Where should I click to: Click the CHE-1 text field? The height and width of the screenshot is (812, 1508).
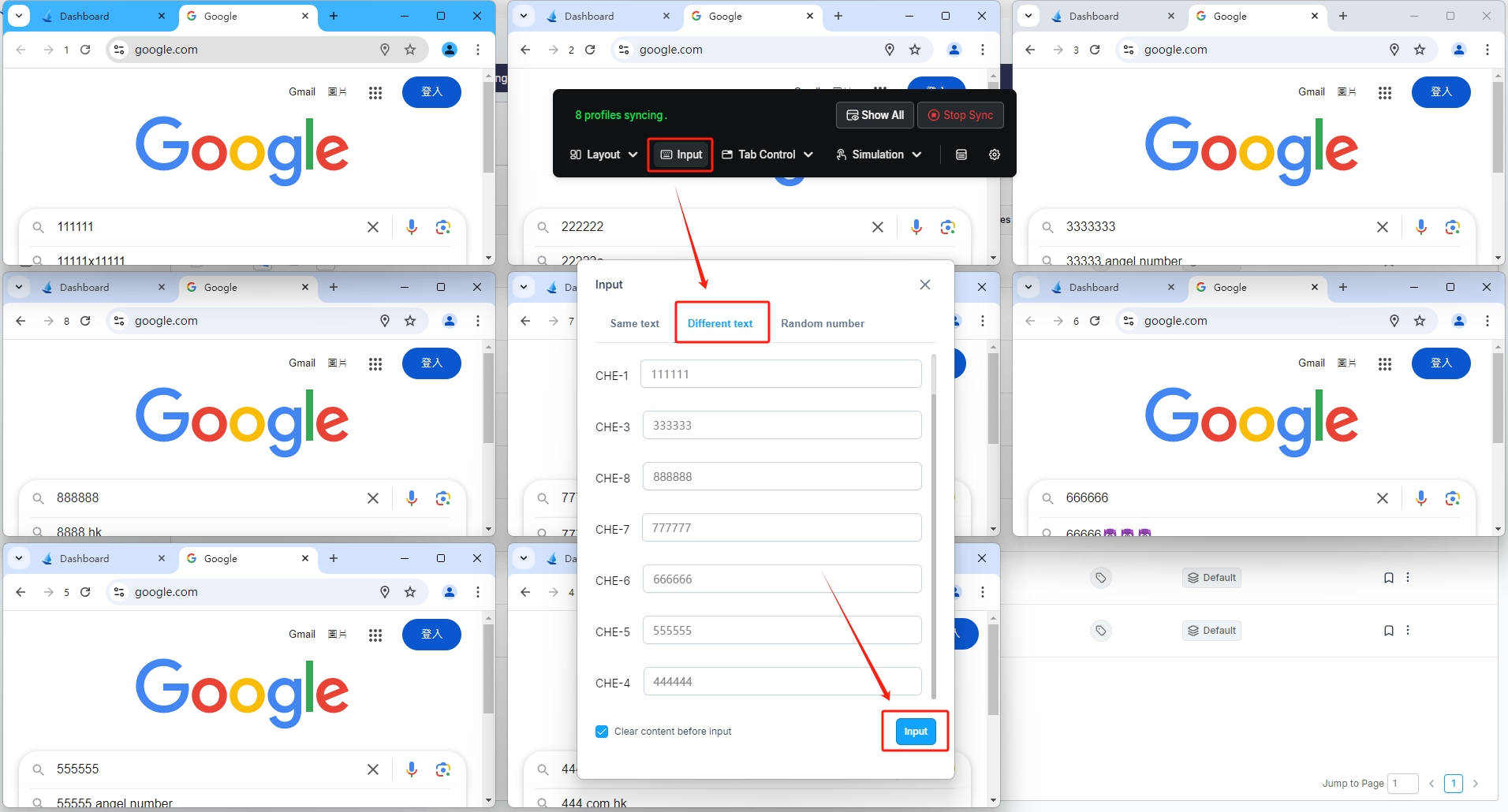click(781, 374)
